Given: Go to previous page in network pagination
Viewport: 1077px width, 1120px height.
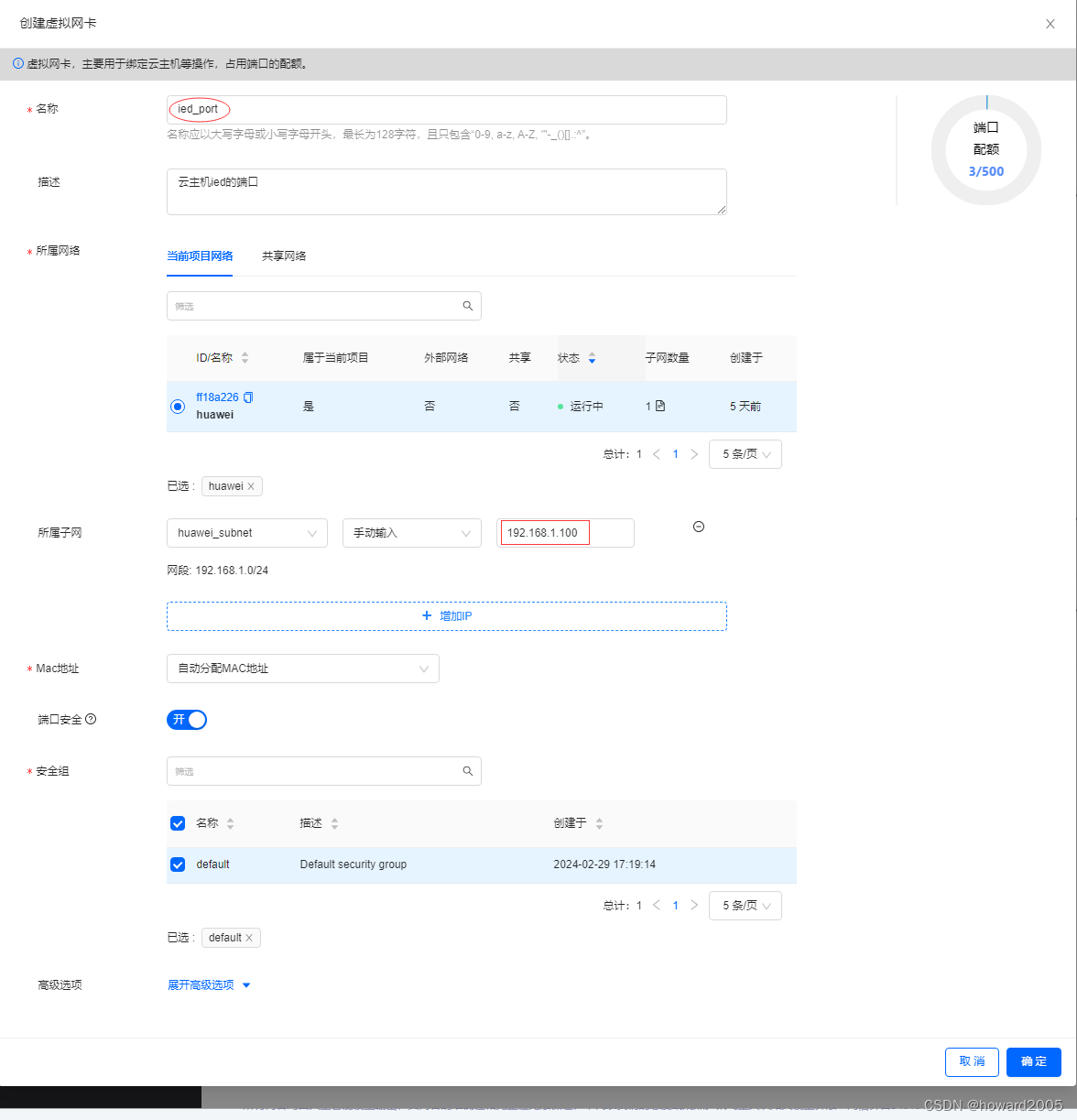Looking at the screenshot, I should (657, 454).
